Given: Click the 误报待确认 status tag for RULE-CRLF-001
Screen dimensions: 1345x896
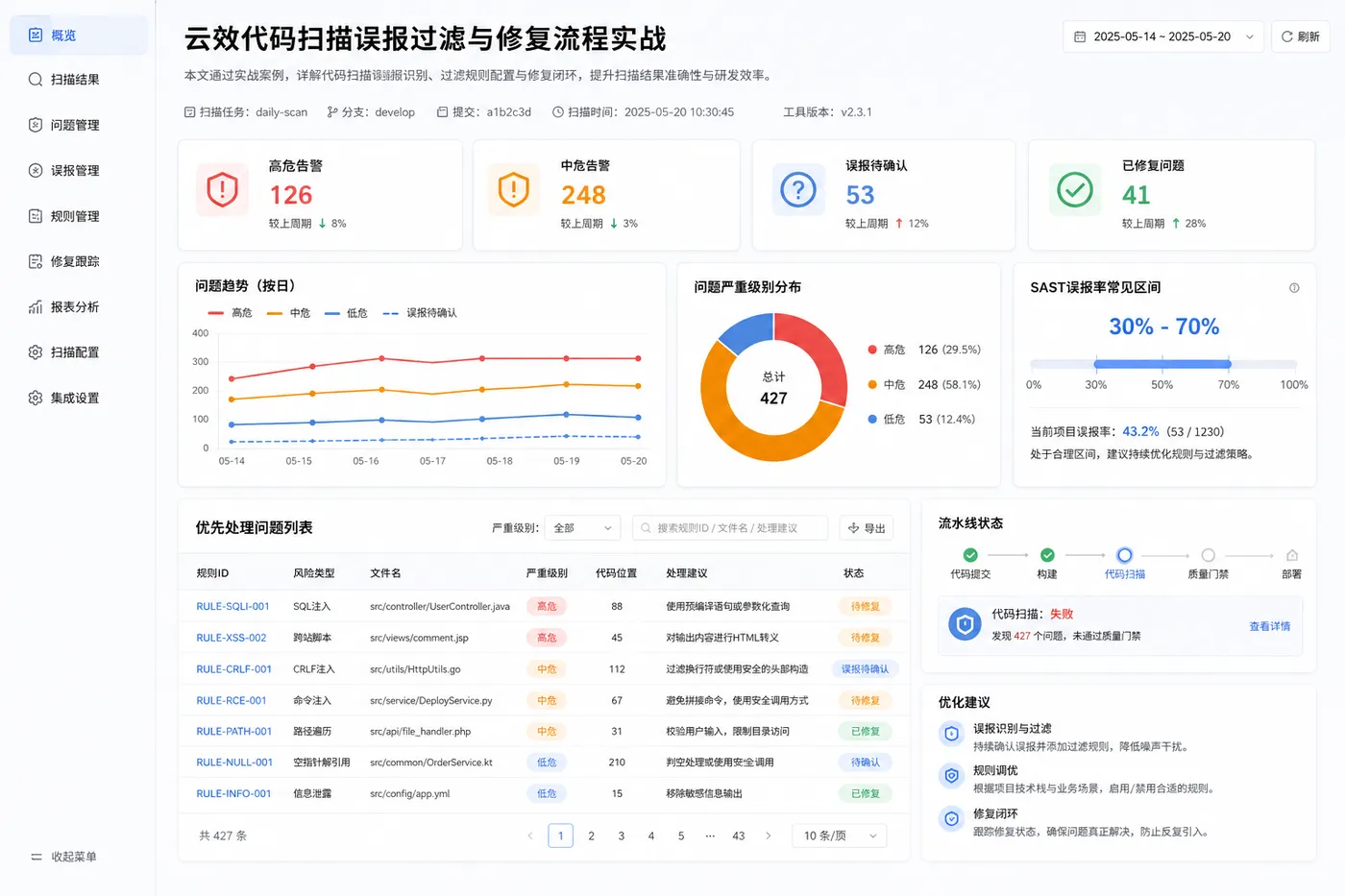Looking at the screenshot, I should pos(866,669).
